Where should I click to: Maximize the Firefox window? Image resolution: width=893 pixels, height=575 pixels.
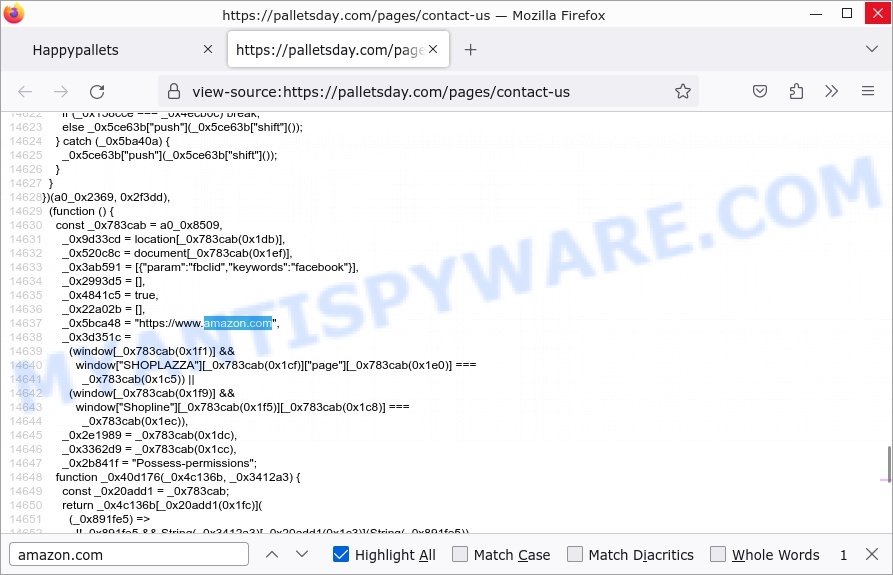(847, 14)
